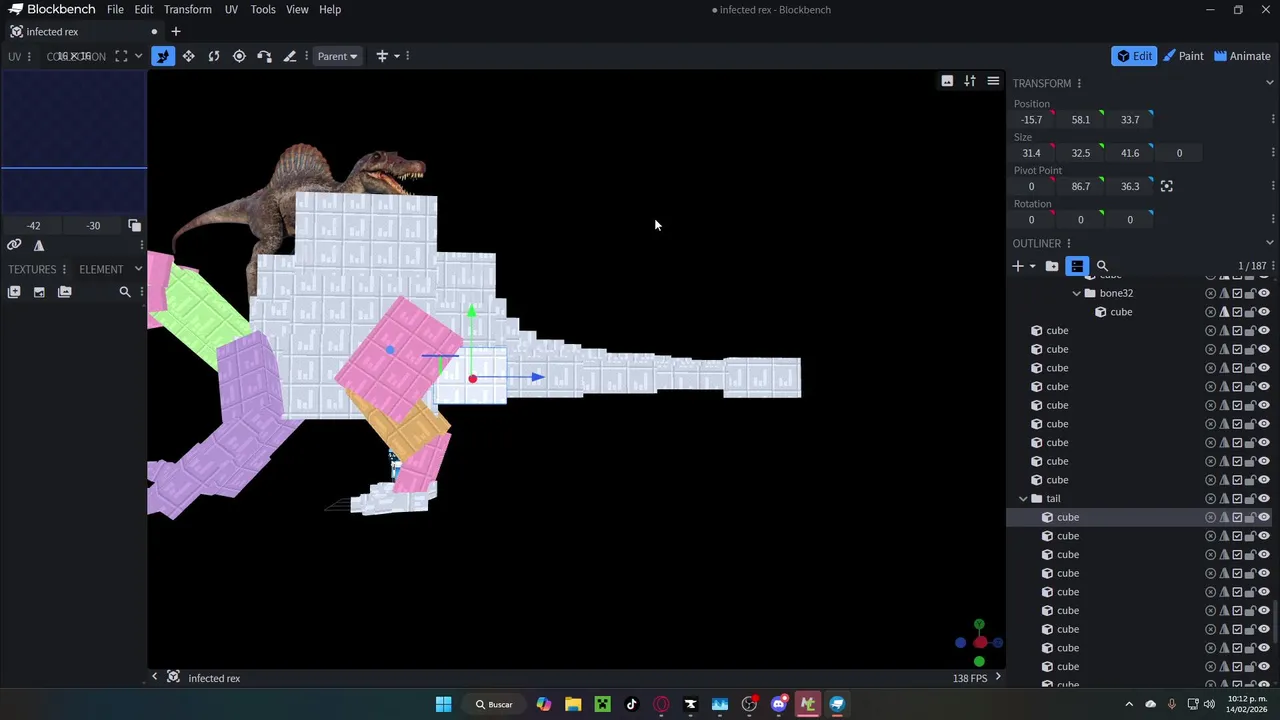This screenshot has height=720, width=1280.
Task: Click the Buscar taskbar search box
Action: [x=493, y=704]
